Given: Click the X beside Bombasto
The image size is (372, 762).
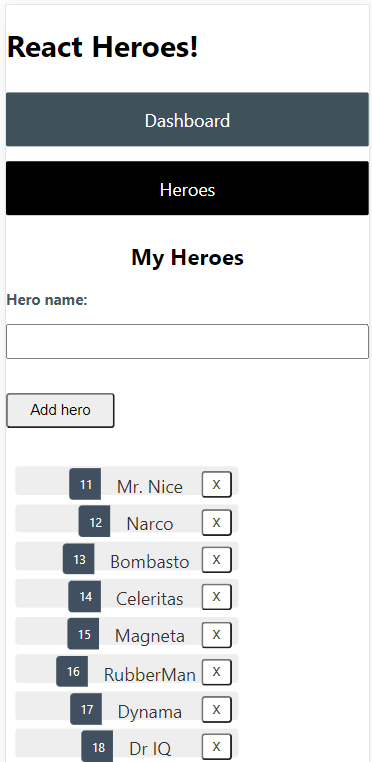Looking at the screenshot, I should click(216, 559).
